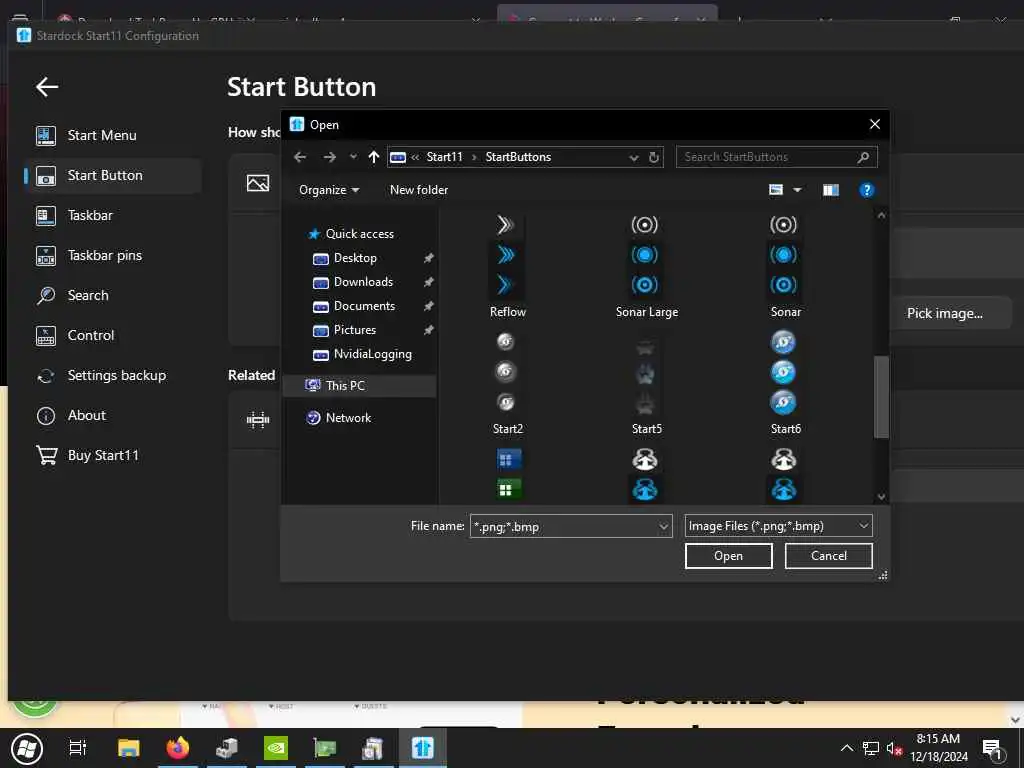Go back using the Start11 back arrow
Image resolution: width=1024 pixels, height=768 pixels.
coord(47,86)
